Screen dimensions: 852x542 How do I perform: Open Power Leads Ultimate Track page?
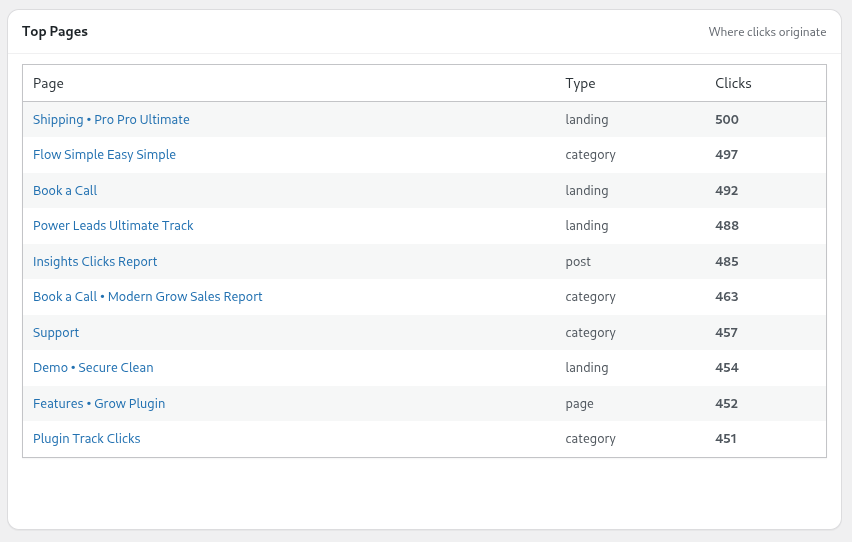point(113,226)
